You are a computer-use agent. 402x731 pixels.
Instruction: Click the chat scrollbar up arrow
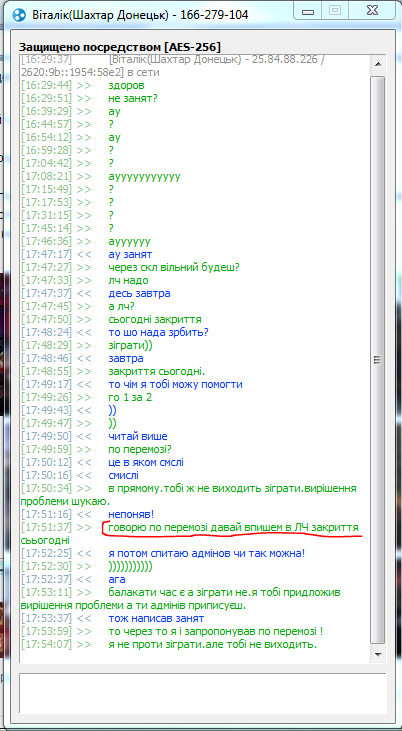pos(378,64)
